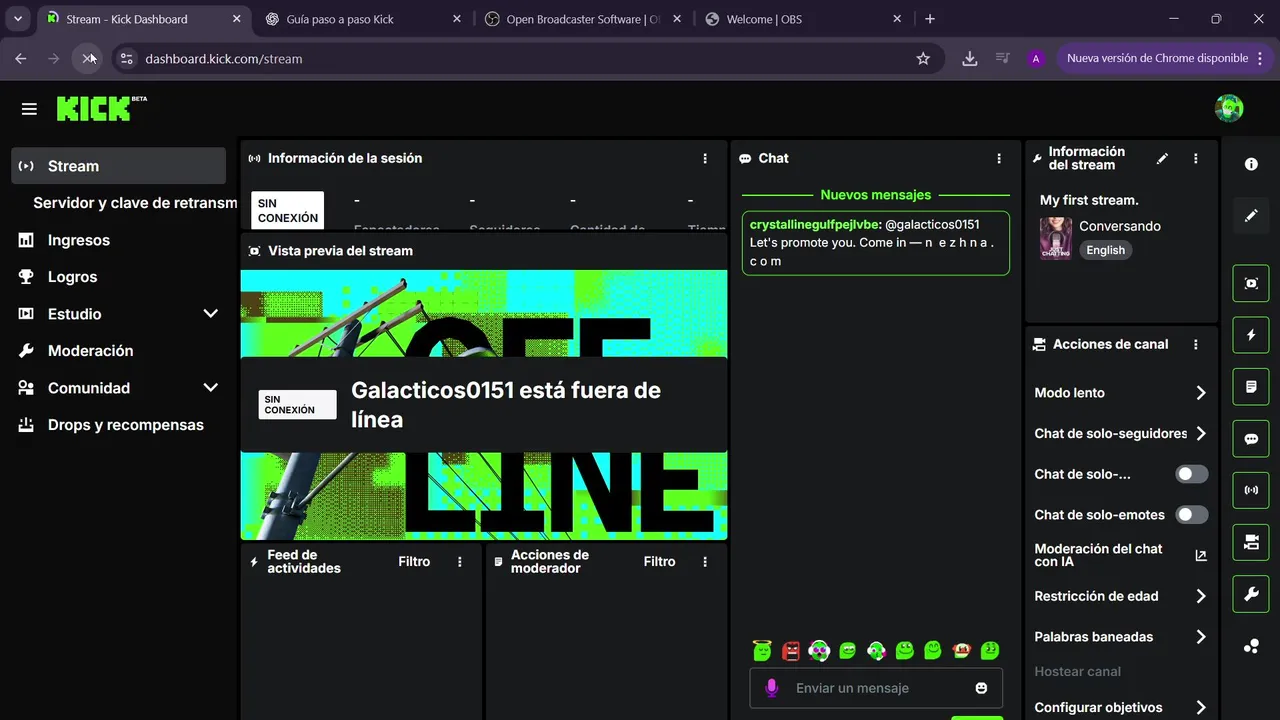The image size is (1280, 720).
Task: Open Modo lento settings arrow
Action: pos(1201,393)
